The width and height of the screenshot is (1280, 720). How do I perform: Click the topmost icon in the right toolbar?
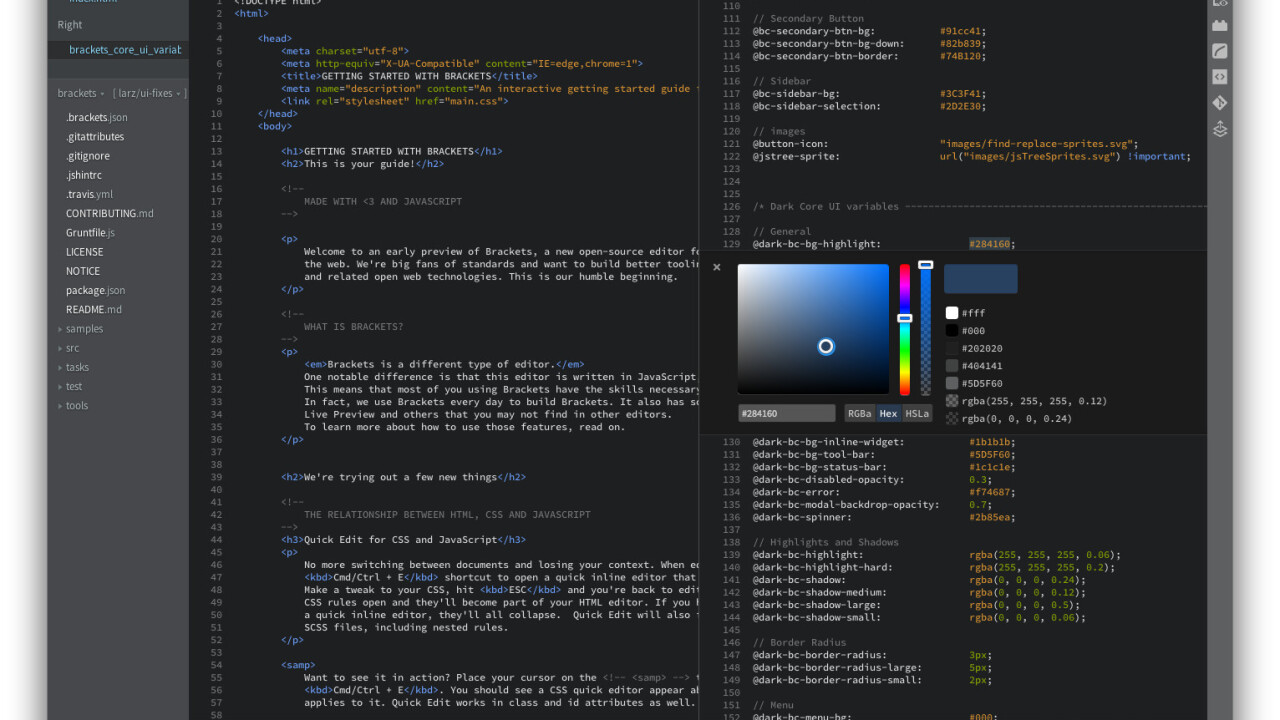click(1220, 5)
